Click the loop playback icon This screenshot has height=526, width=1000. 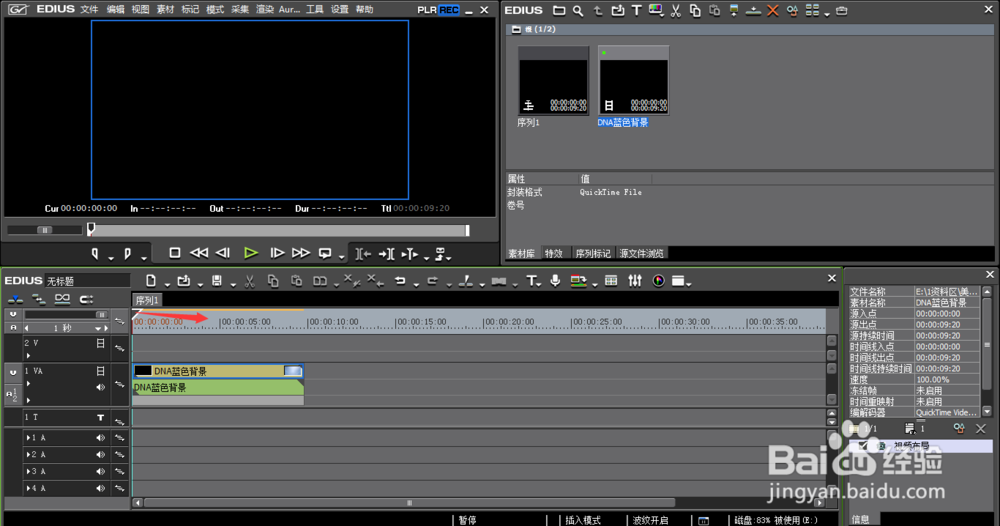325,253
